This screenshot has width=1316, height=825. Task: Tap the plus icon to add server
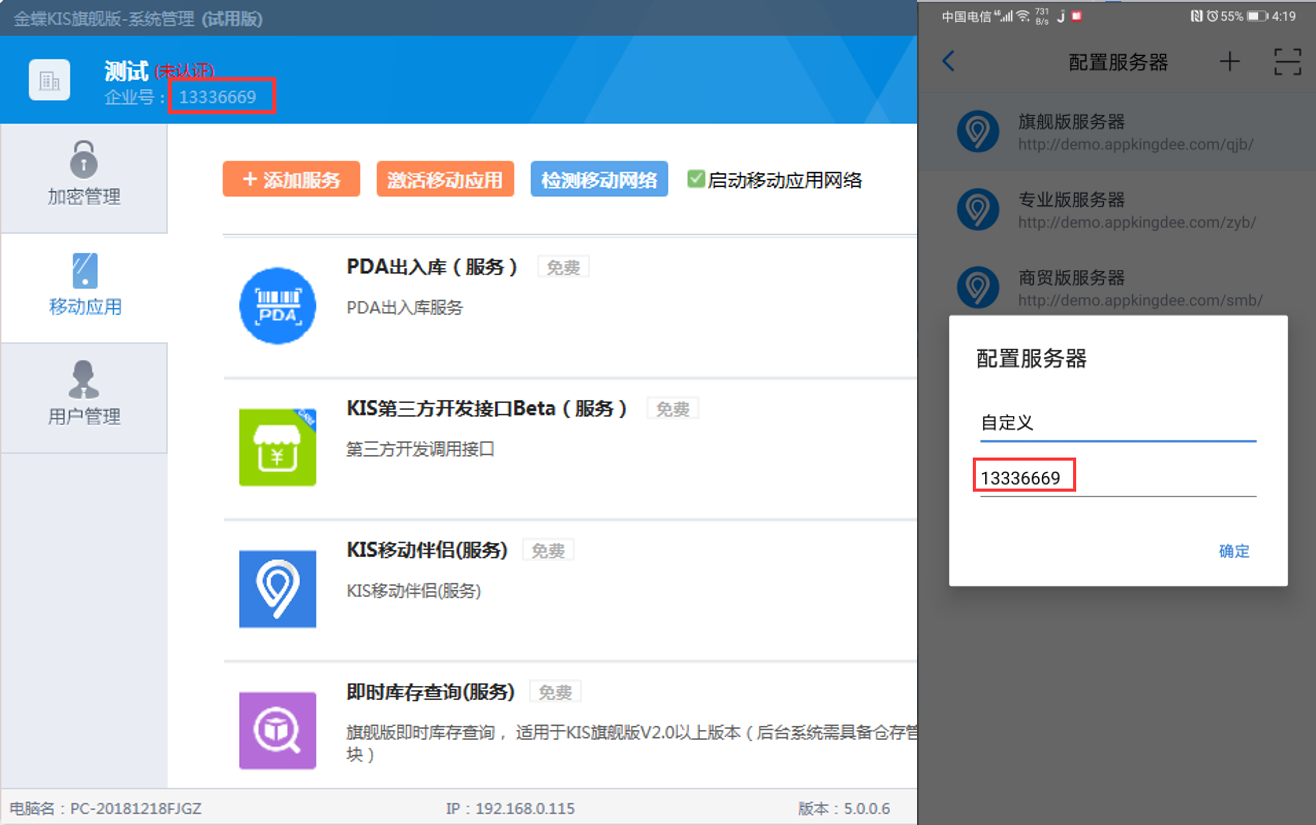pyautogui.click(x=1230, y=61)
